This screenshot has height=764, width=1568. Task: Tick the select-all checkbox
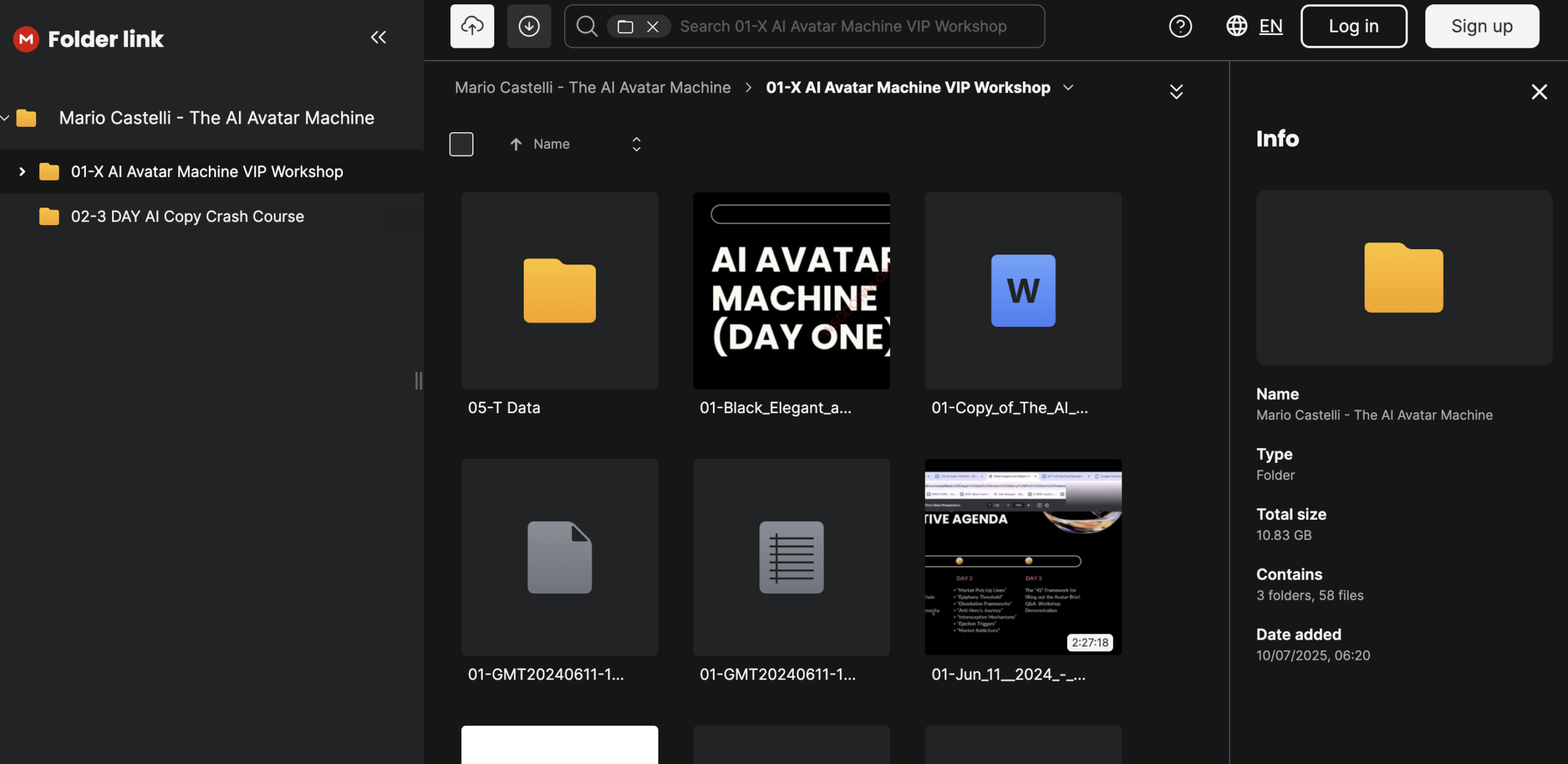tap(461, 144)
